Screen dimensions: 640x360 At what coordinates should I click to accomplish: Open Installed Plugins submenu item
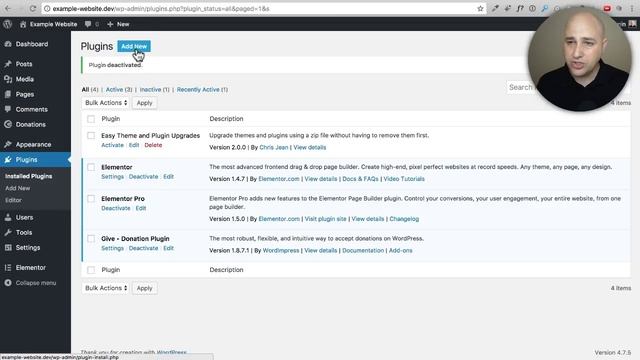[29, 176]
